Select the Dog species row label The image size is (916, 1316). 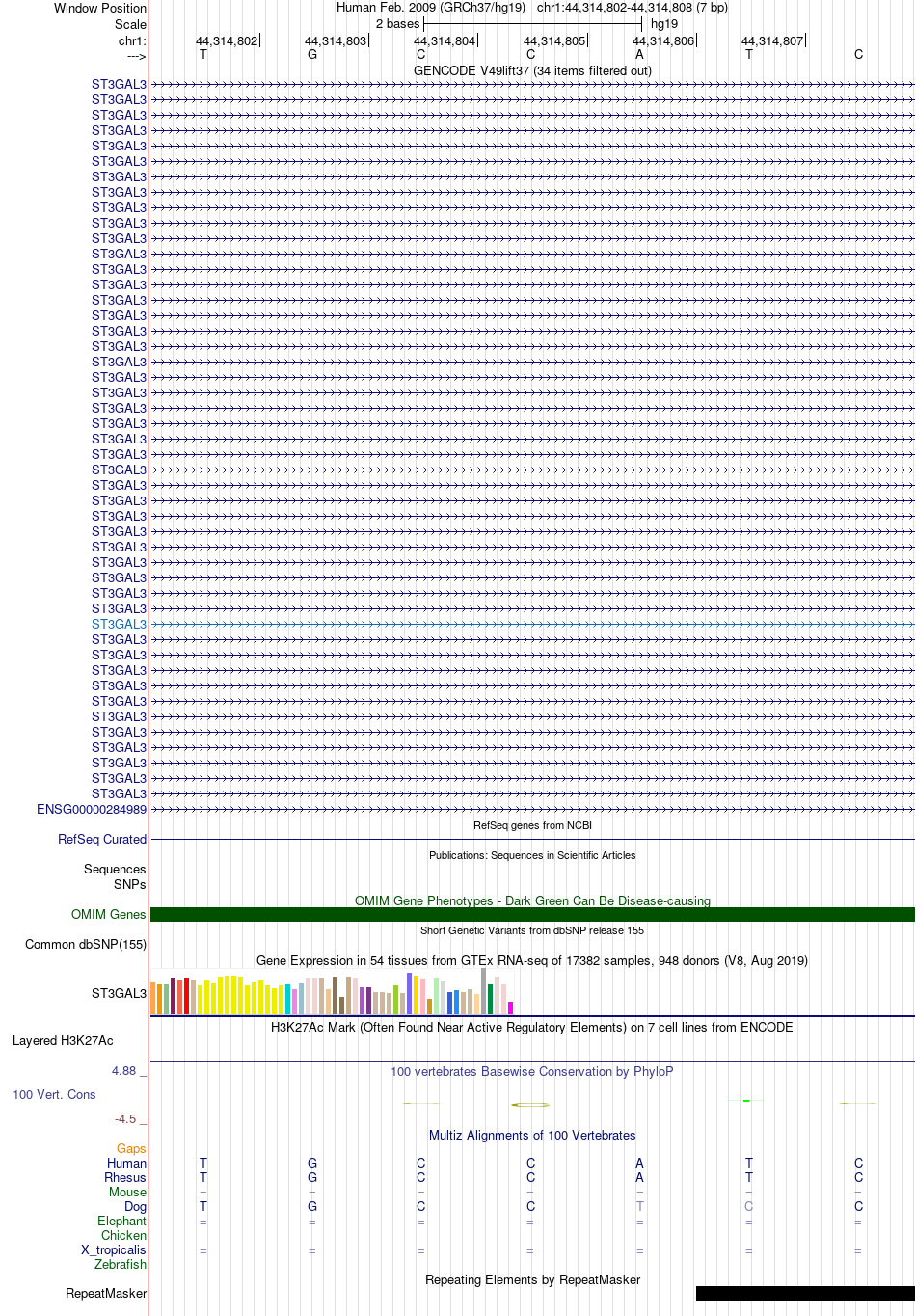pyautogui.click(x=135, y=1206)
